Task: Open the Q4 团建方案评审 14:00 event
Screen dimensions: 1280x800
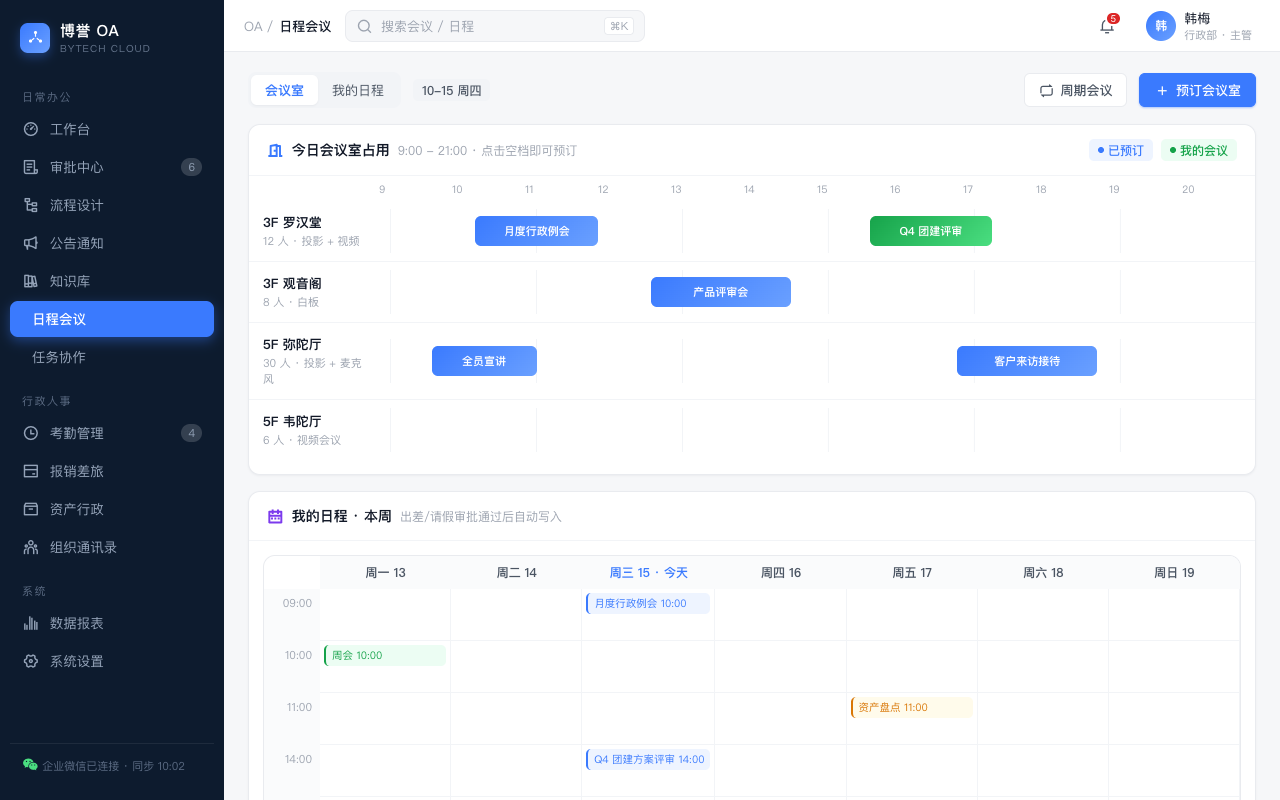Action: coord(648,759)
